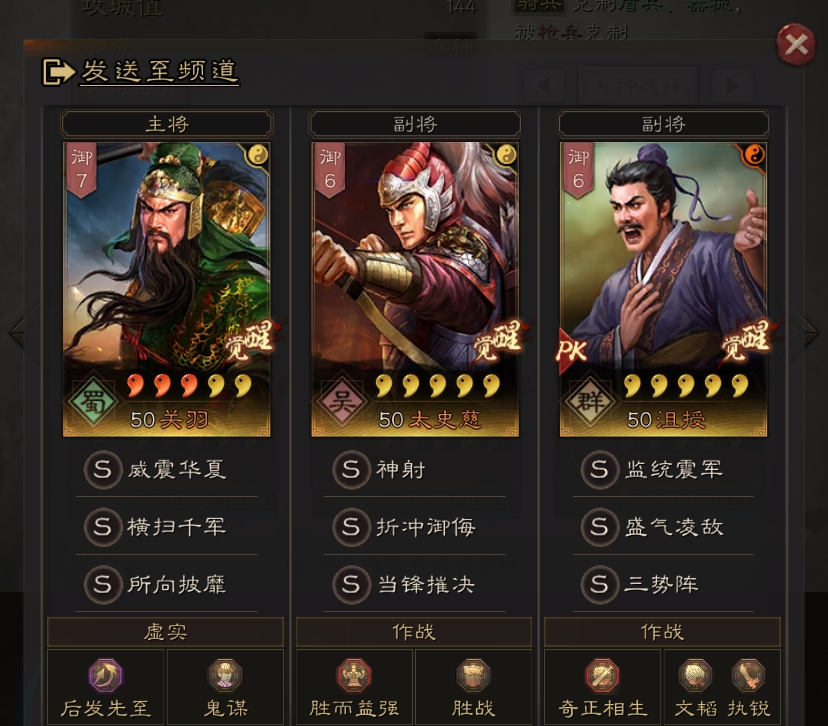
Task: Show the next troop type with the right arrow
Action: pyautogui.click(x=732, y=86)
